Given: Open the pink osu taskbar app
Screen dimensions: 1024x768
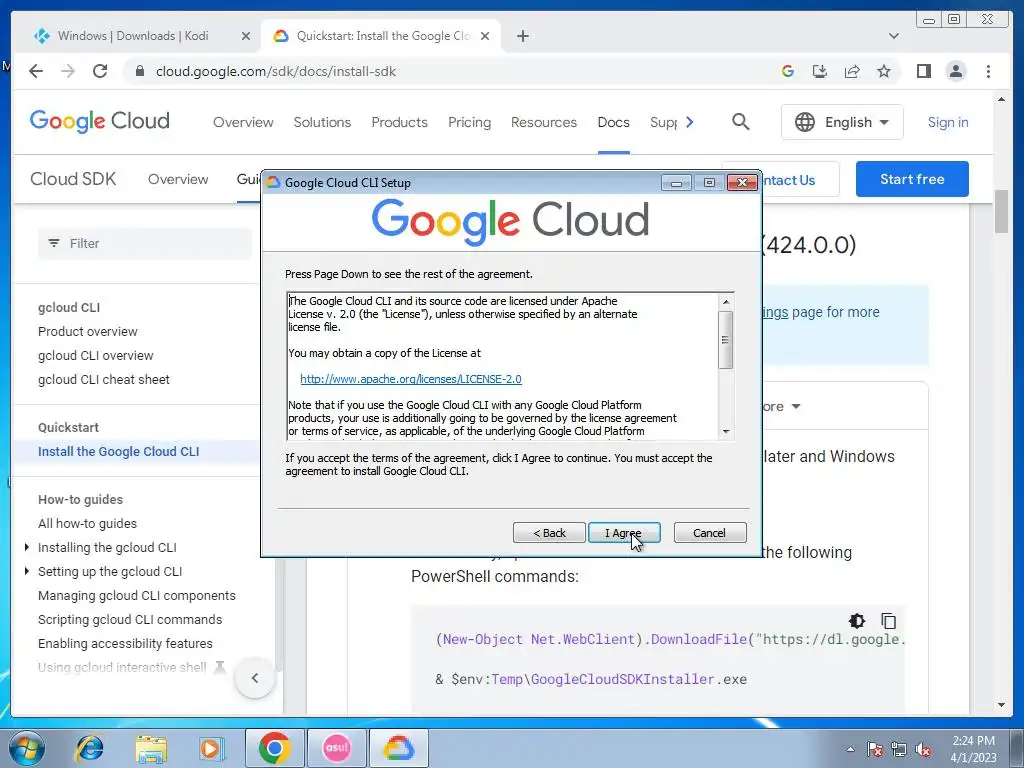Looking at the screenshot, I should [x=337, y=748].
